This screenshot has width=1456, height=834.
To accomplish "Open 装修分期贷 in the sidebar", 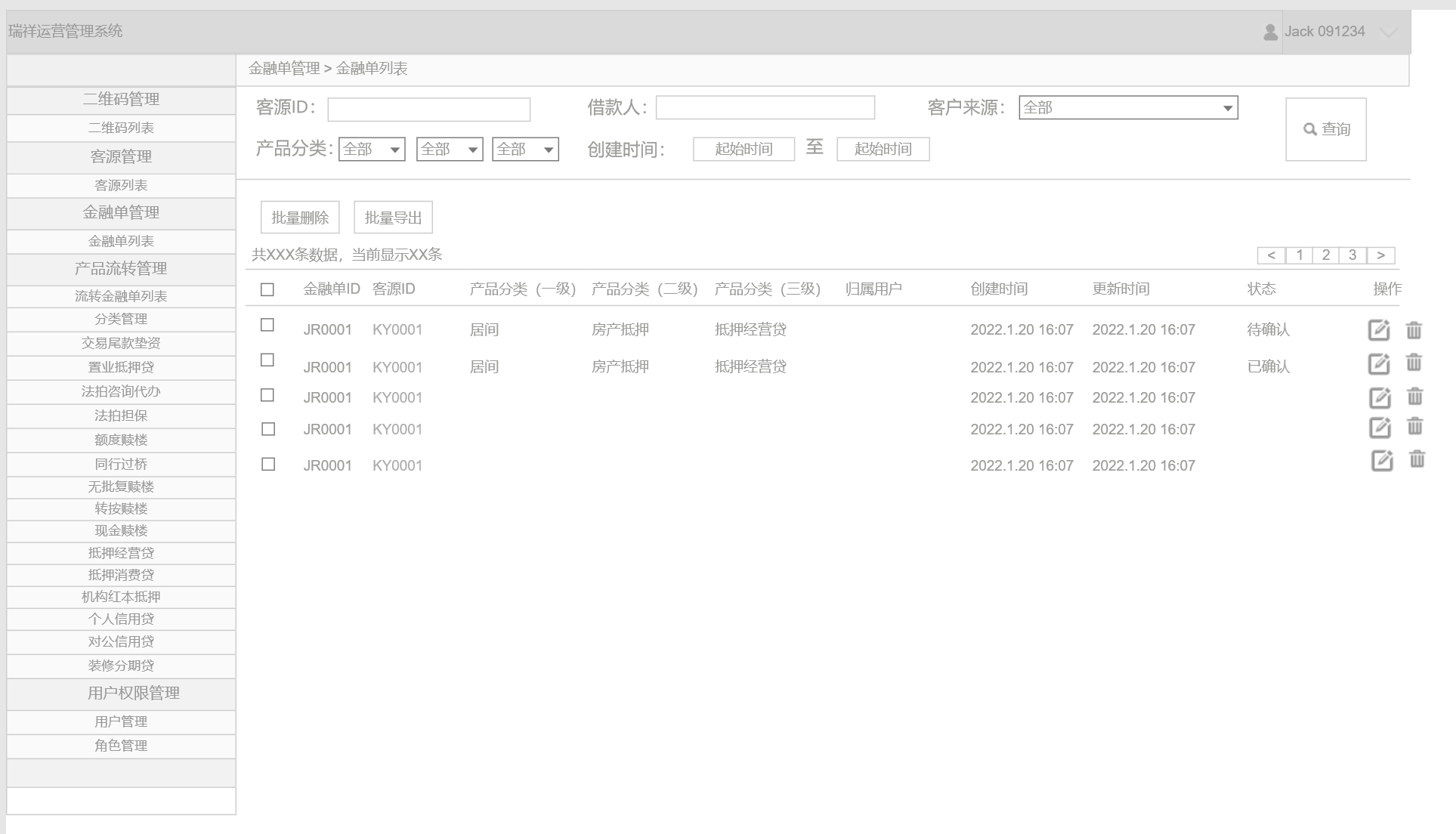I will 121,666.
